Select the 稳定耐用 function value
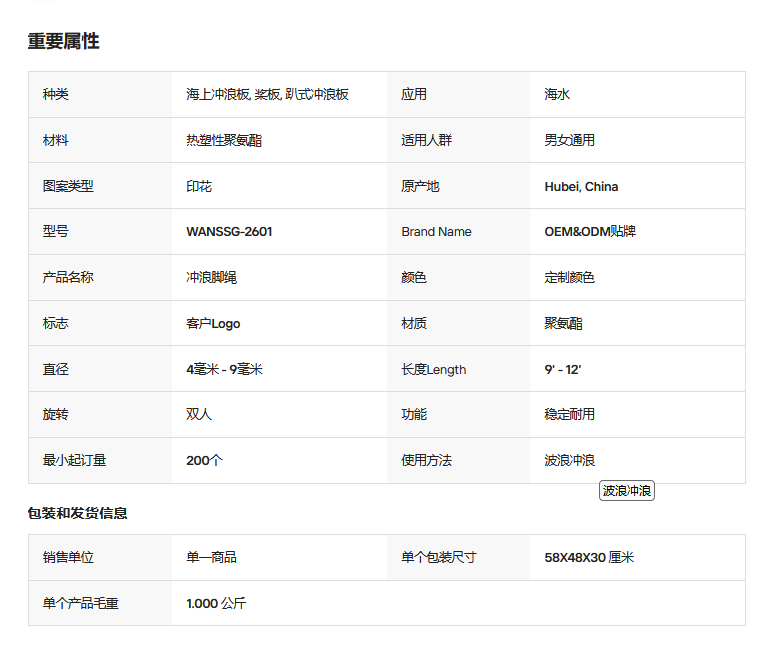764x653 pixels. click(570, 414)
